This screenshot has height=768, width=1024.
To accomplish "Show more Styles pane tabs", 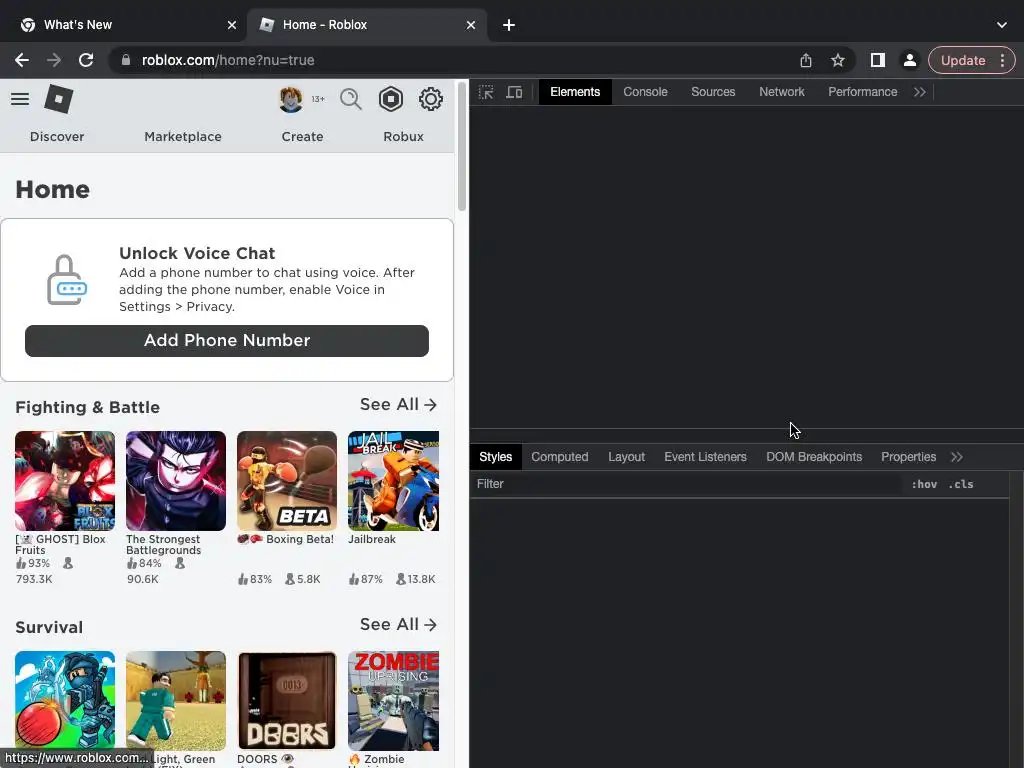I will pyautogui.click(x=957, y=457).
